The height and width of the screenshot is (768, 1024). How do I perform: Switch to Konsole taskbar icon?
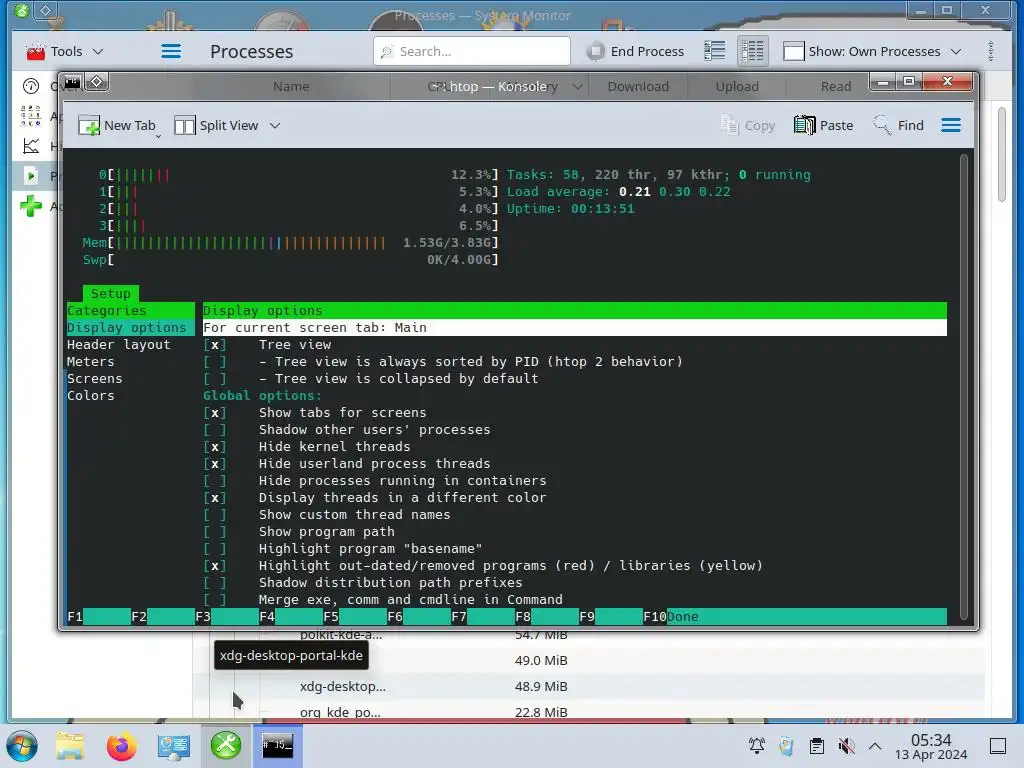click(278, 745)
